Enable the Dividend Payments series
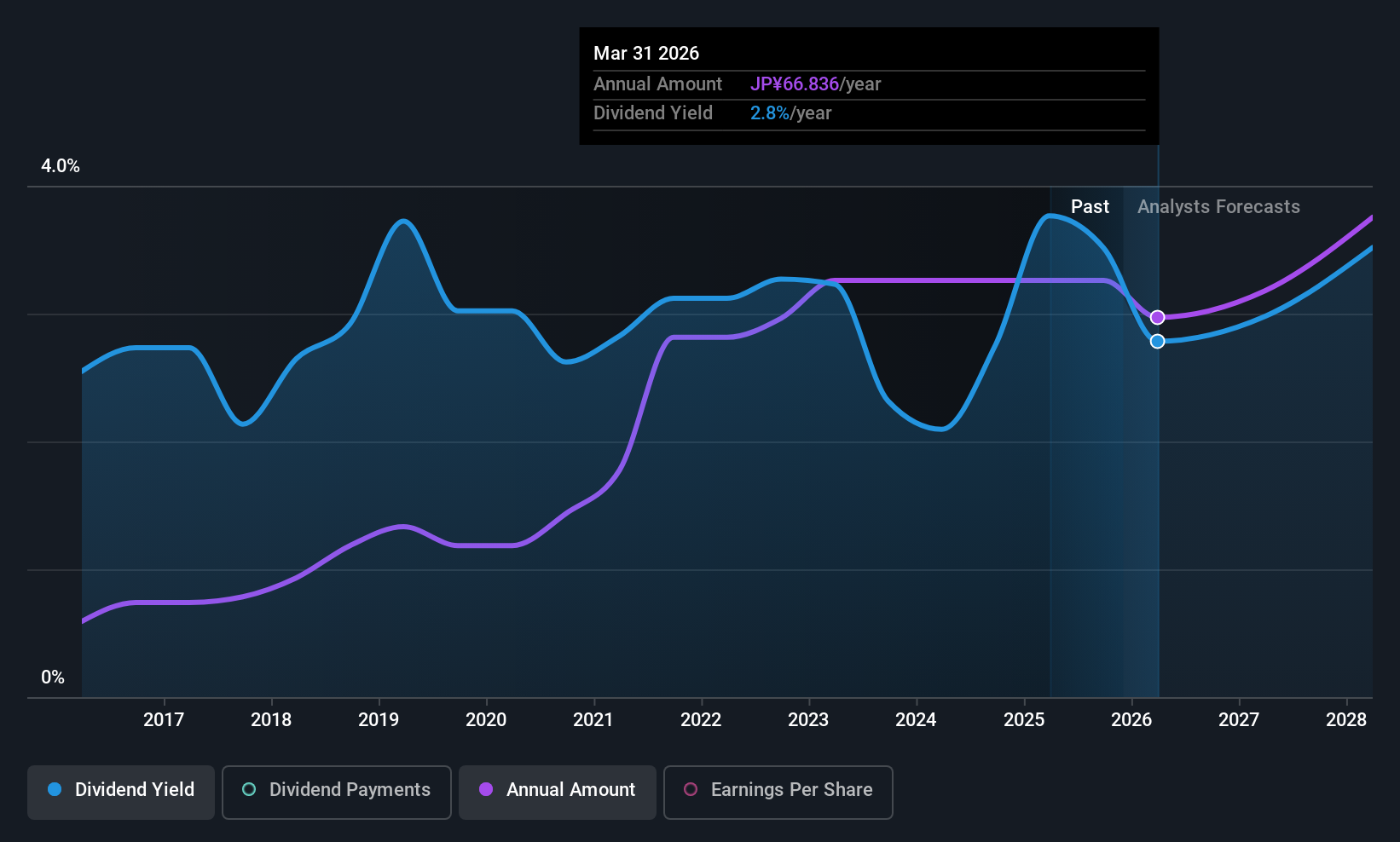 tap(336, 791)
